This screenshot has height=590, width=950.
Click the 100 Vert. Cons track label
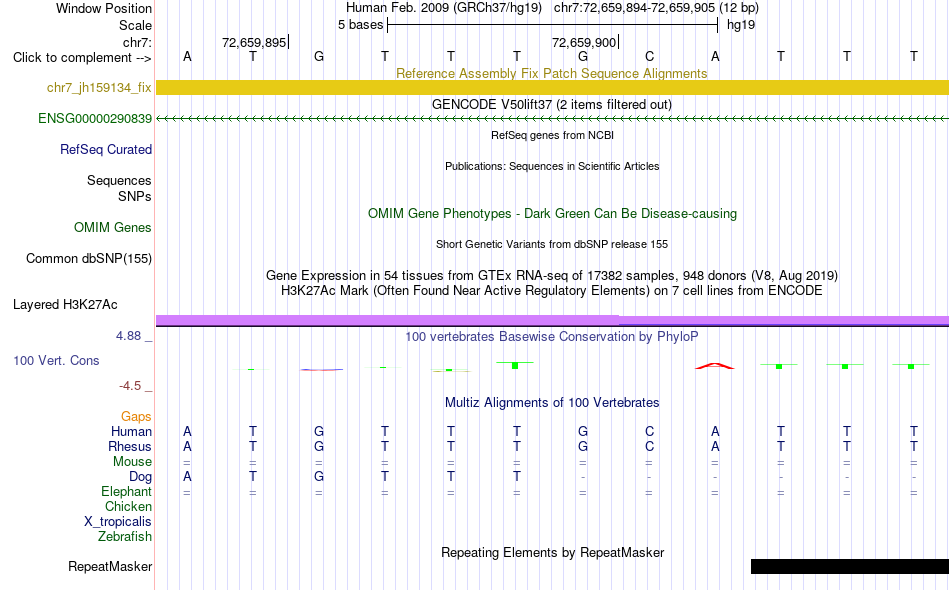tap(56, 360)
